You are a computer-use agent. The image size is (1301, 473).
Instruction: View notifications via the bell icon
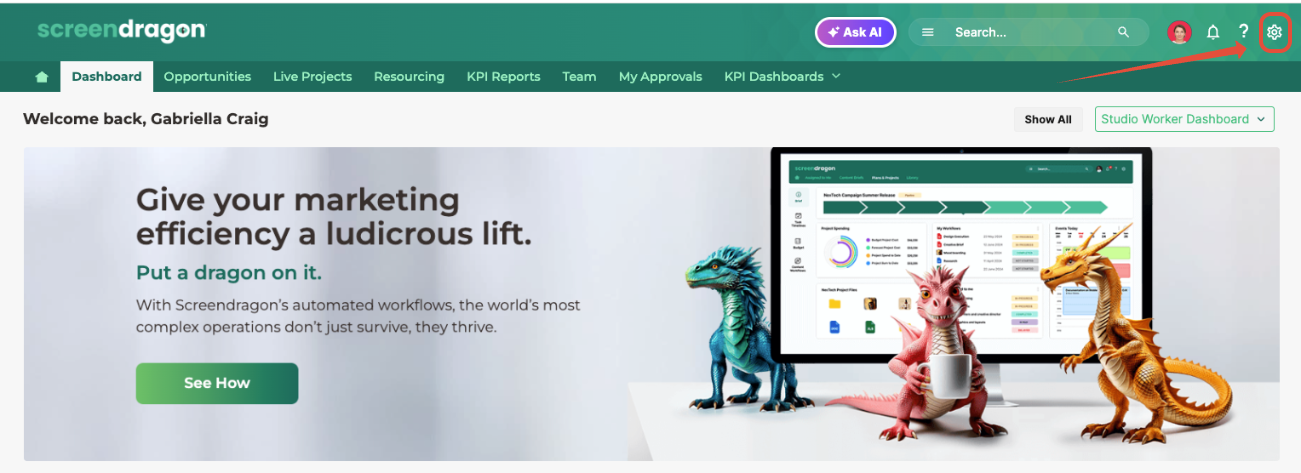click(x=1213, y=32)
